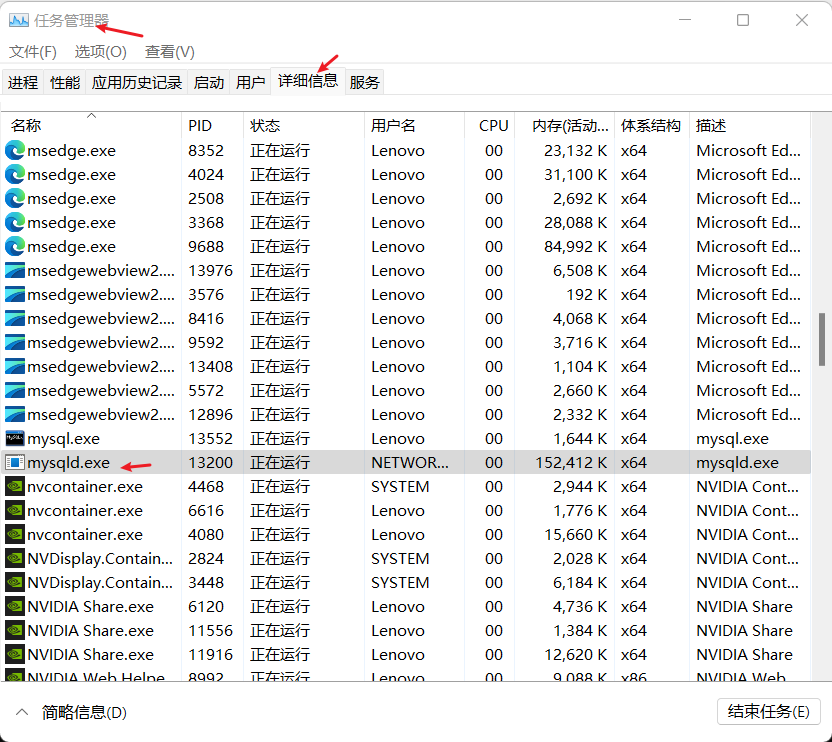Viewport: 832px width, 742px height.
Task: Select the mysqld.exe process name
Action: pos(68,463)
